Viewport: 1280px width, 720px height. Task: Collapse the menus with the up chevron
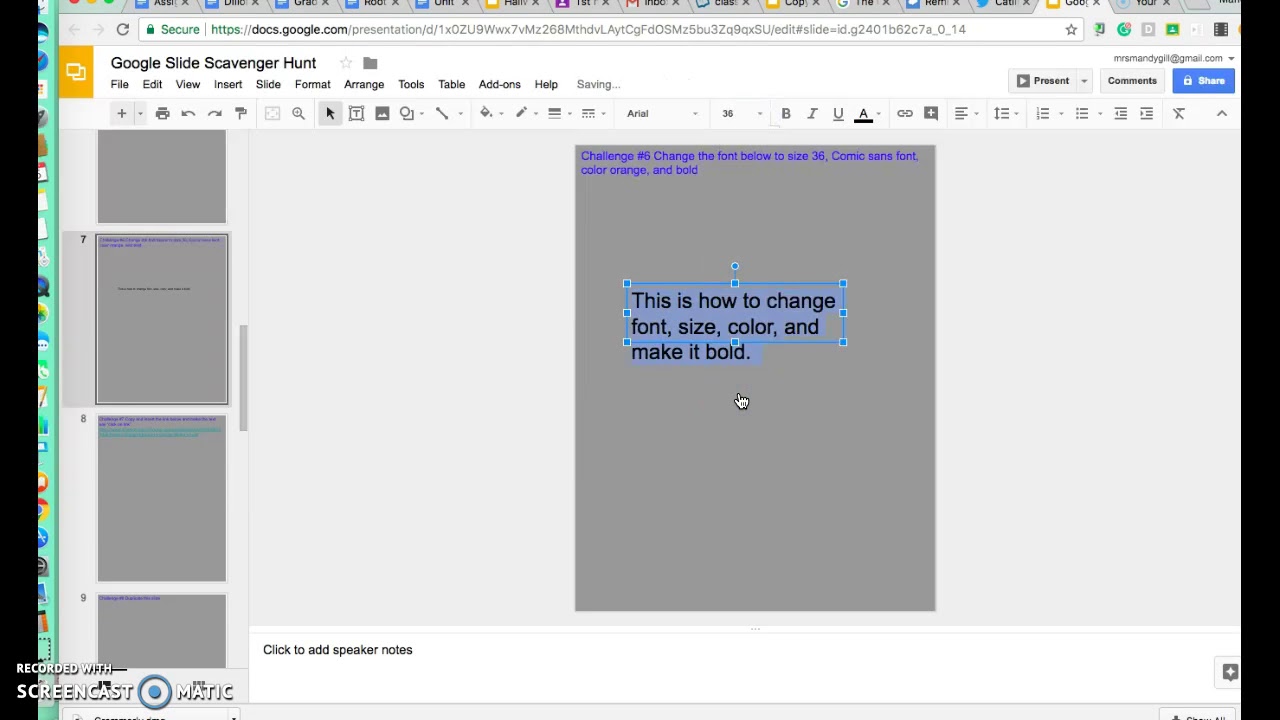tap(1221, 113)
